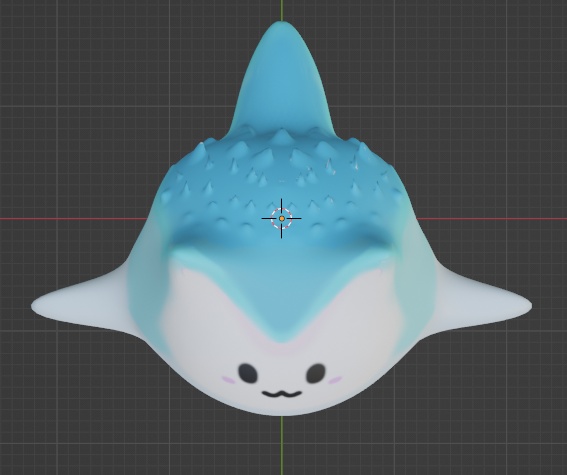Click the shark's right black eye
The width and height of the screenshot is (567, 475).
coord(316,373)
